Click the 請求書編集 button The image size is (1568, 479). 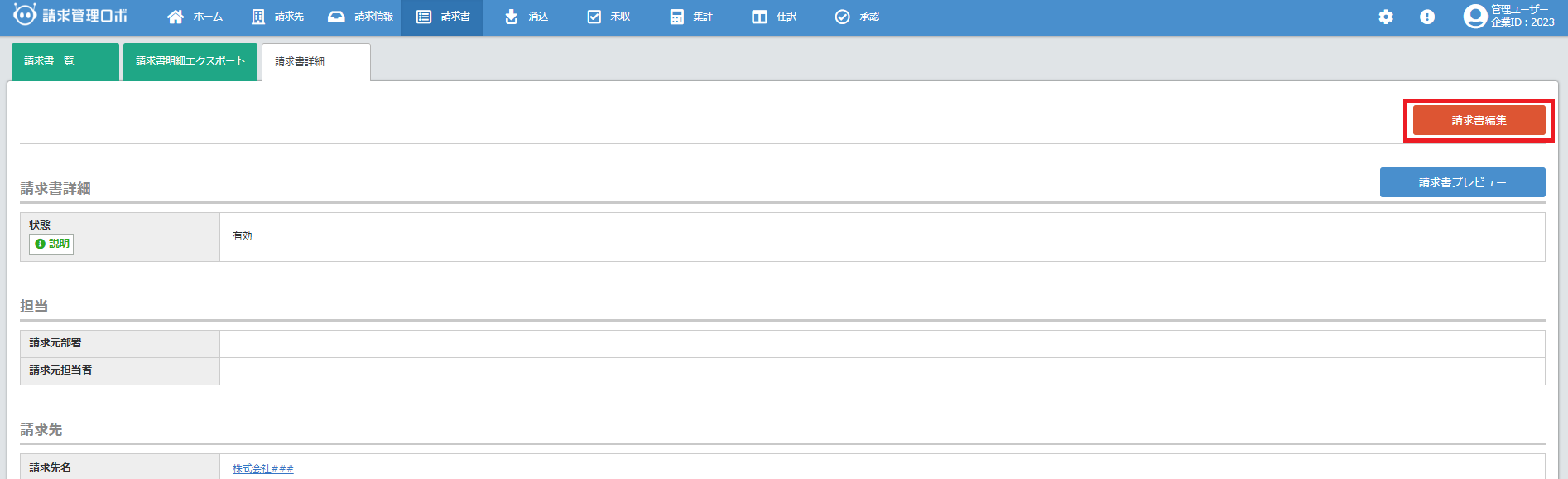pyautogui.click(x=1479, y=120)
